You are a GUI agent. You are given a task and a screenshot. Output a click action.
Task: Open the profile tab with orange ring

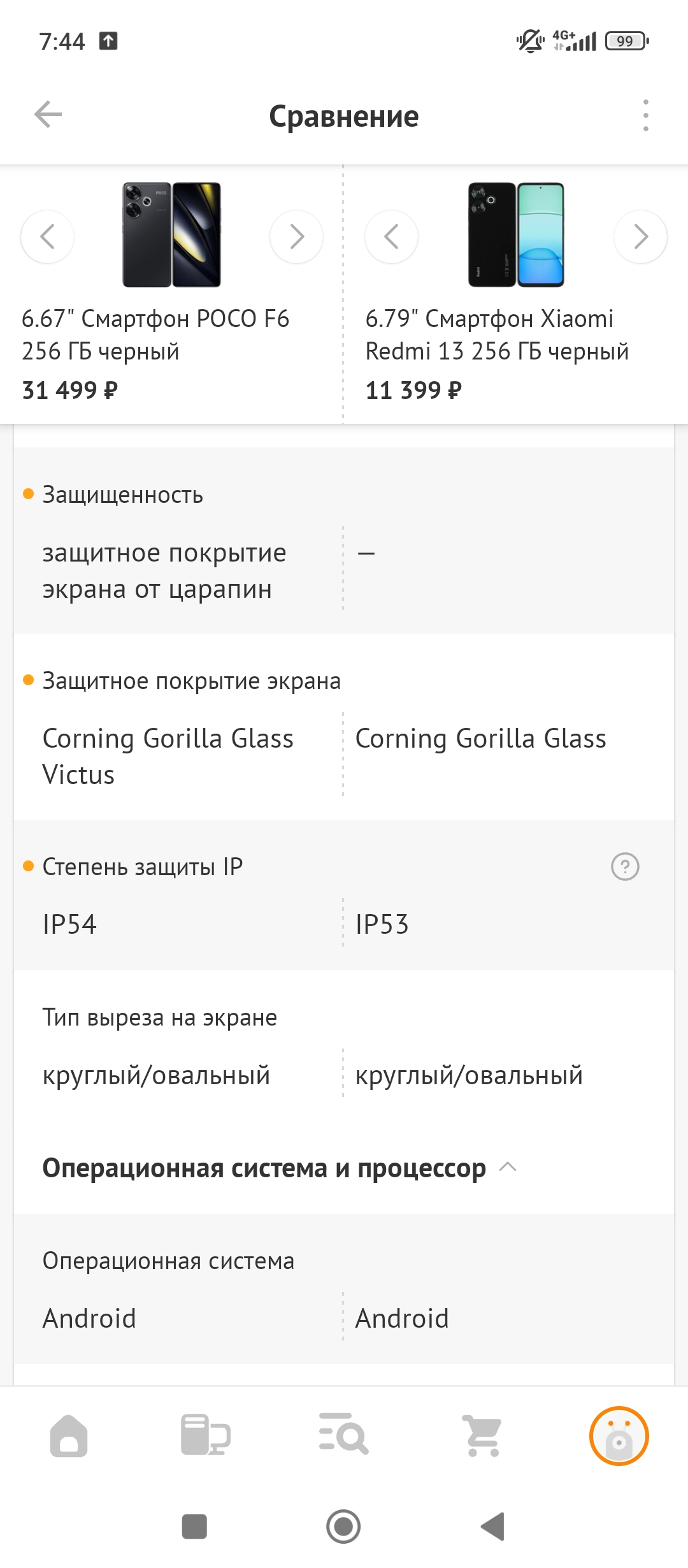(x=619, y=1435)
